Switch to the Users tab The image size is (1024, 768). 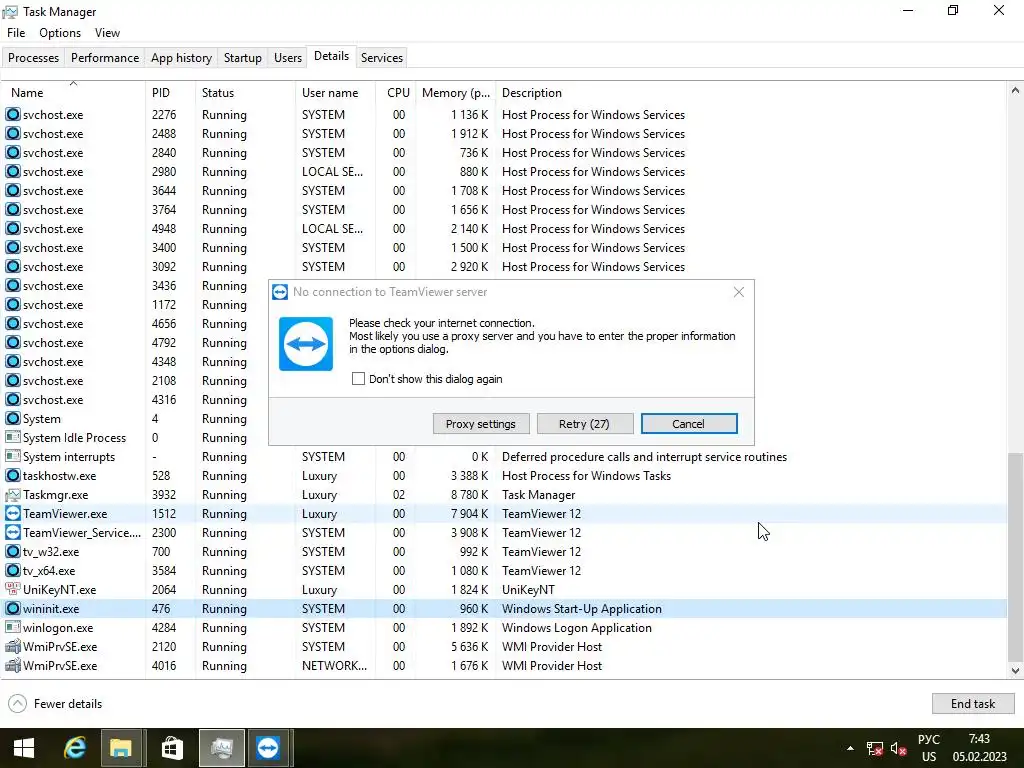288,57
